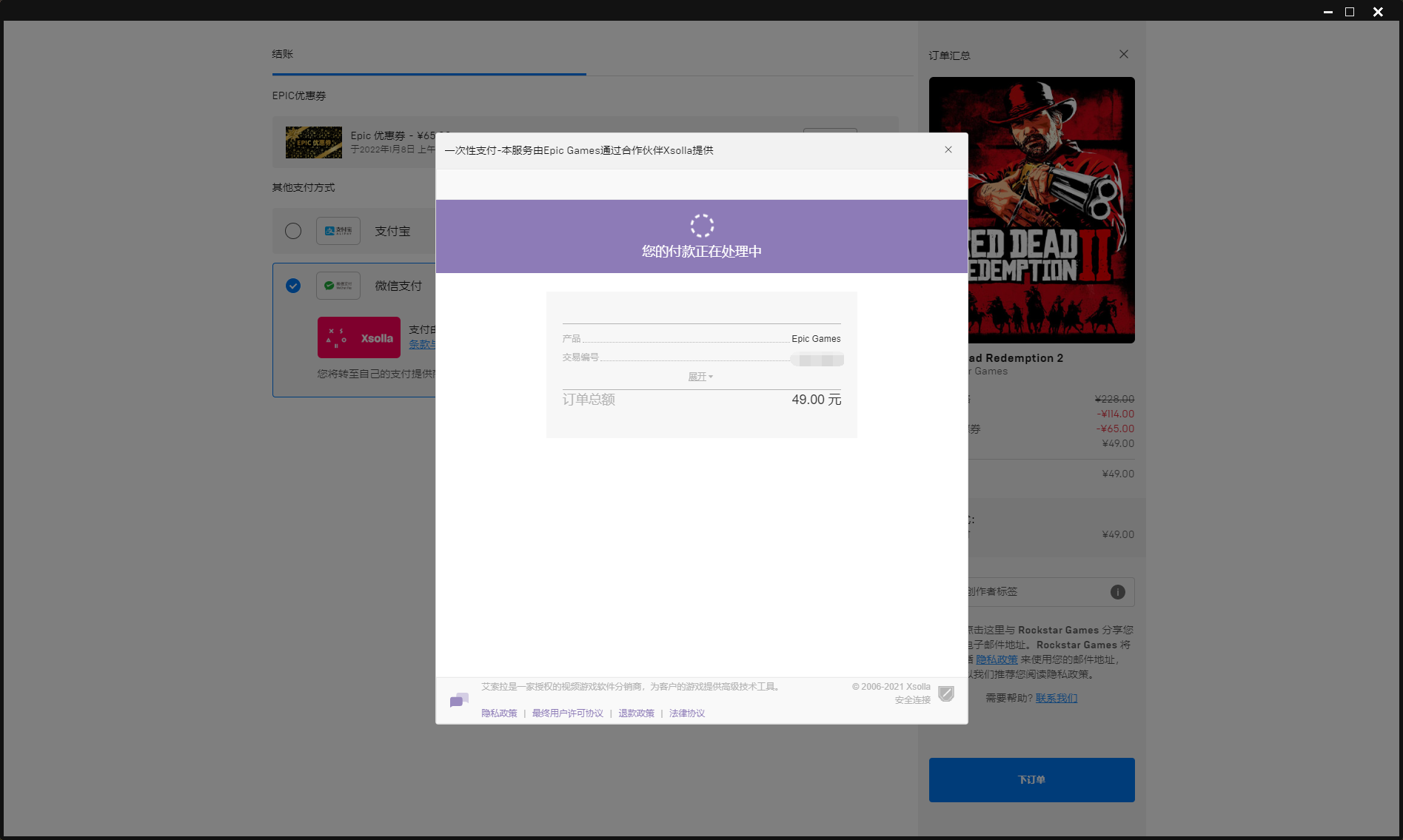
Task: Click the 下订单 place order button
Action: click(1031, 779)
